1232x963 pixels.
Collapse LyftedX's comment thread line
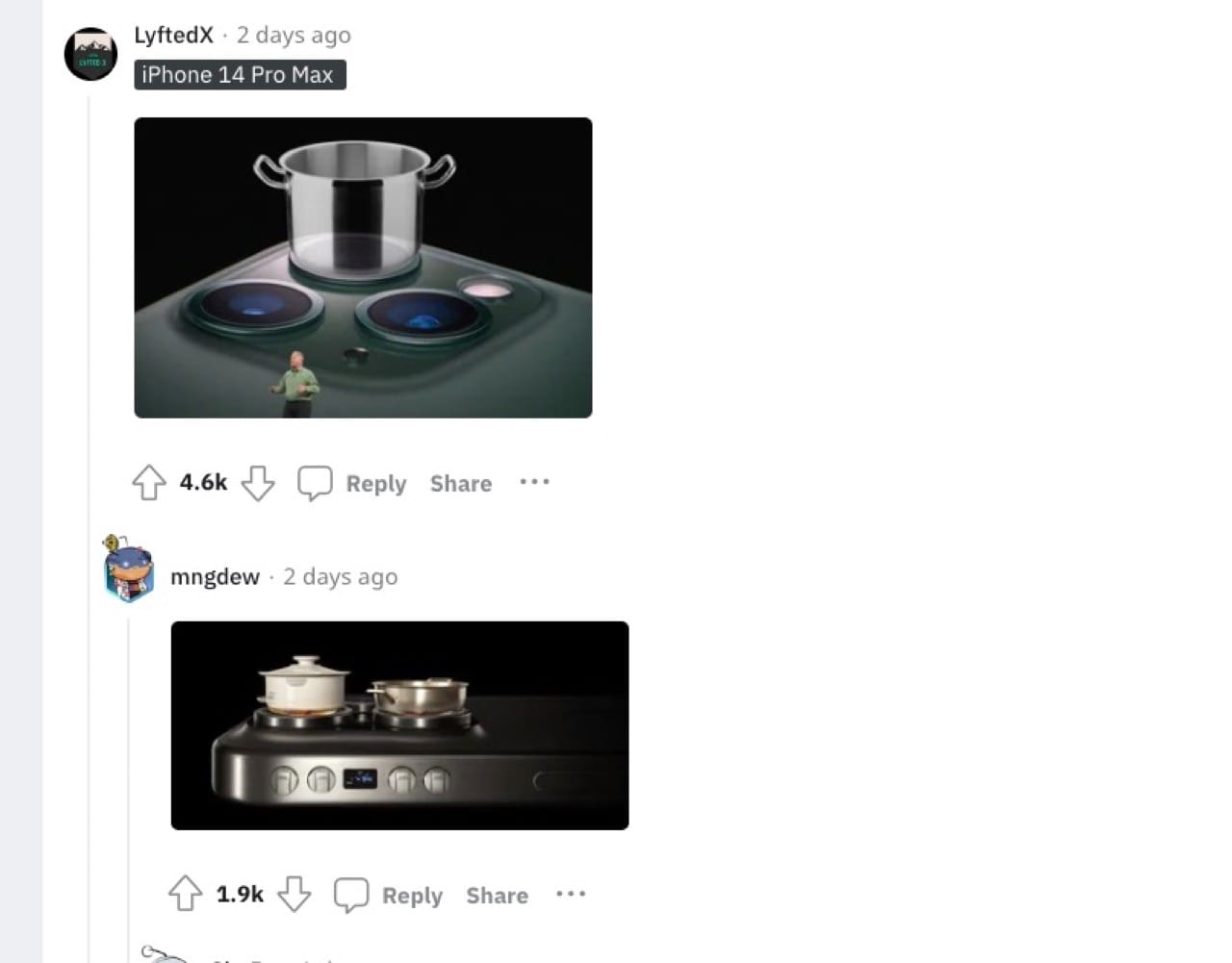[90, 520]
